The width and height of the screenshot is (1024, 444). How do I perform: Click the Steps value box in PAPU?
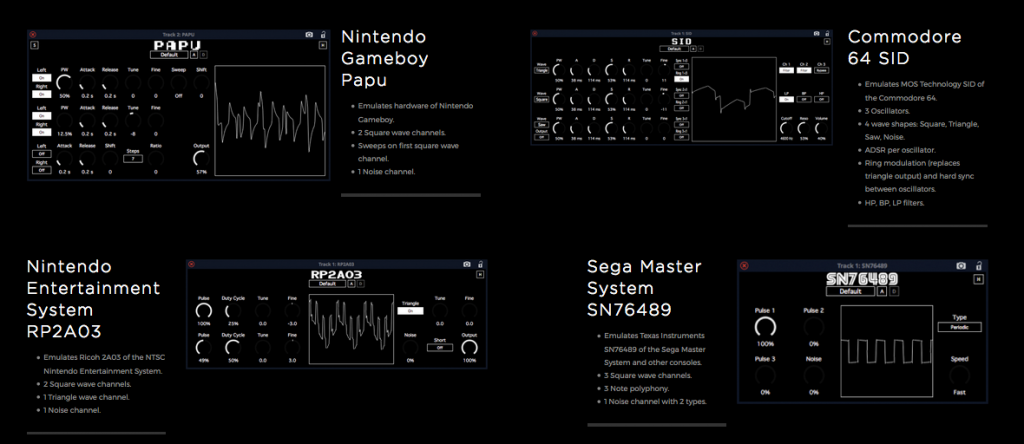point(133,158)
